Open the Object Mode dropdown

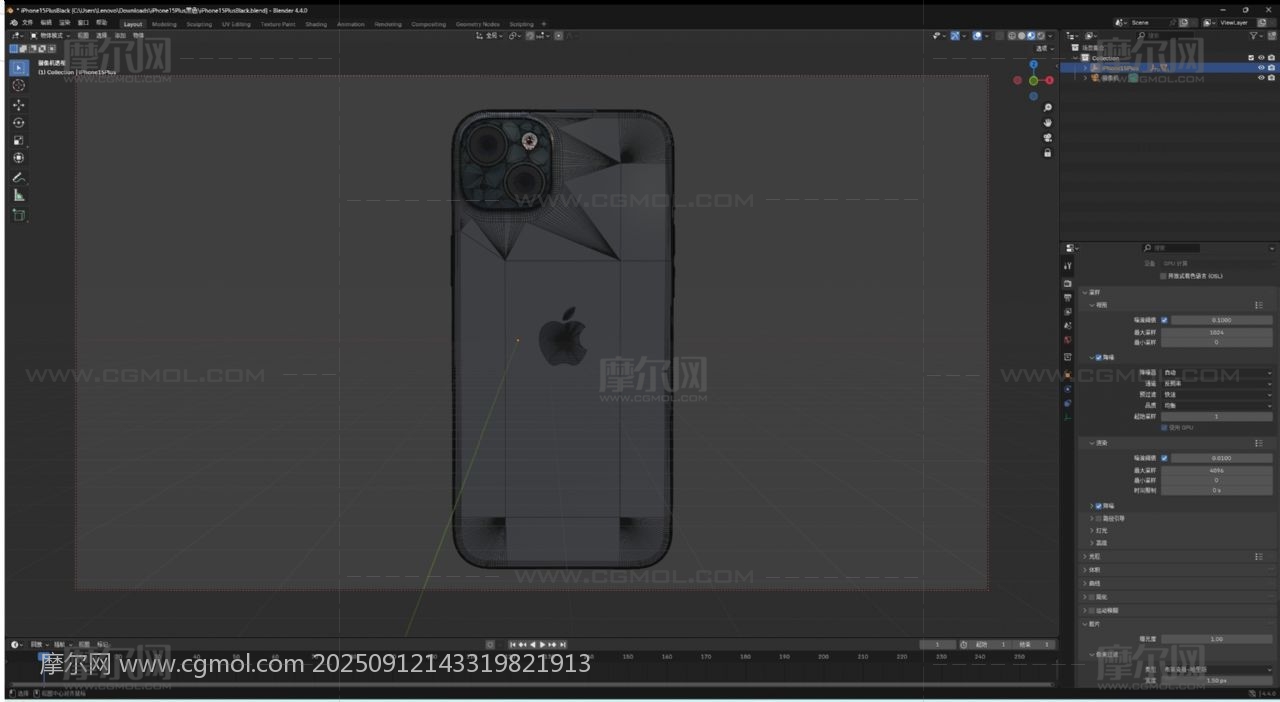coord(48,35)
